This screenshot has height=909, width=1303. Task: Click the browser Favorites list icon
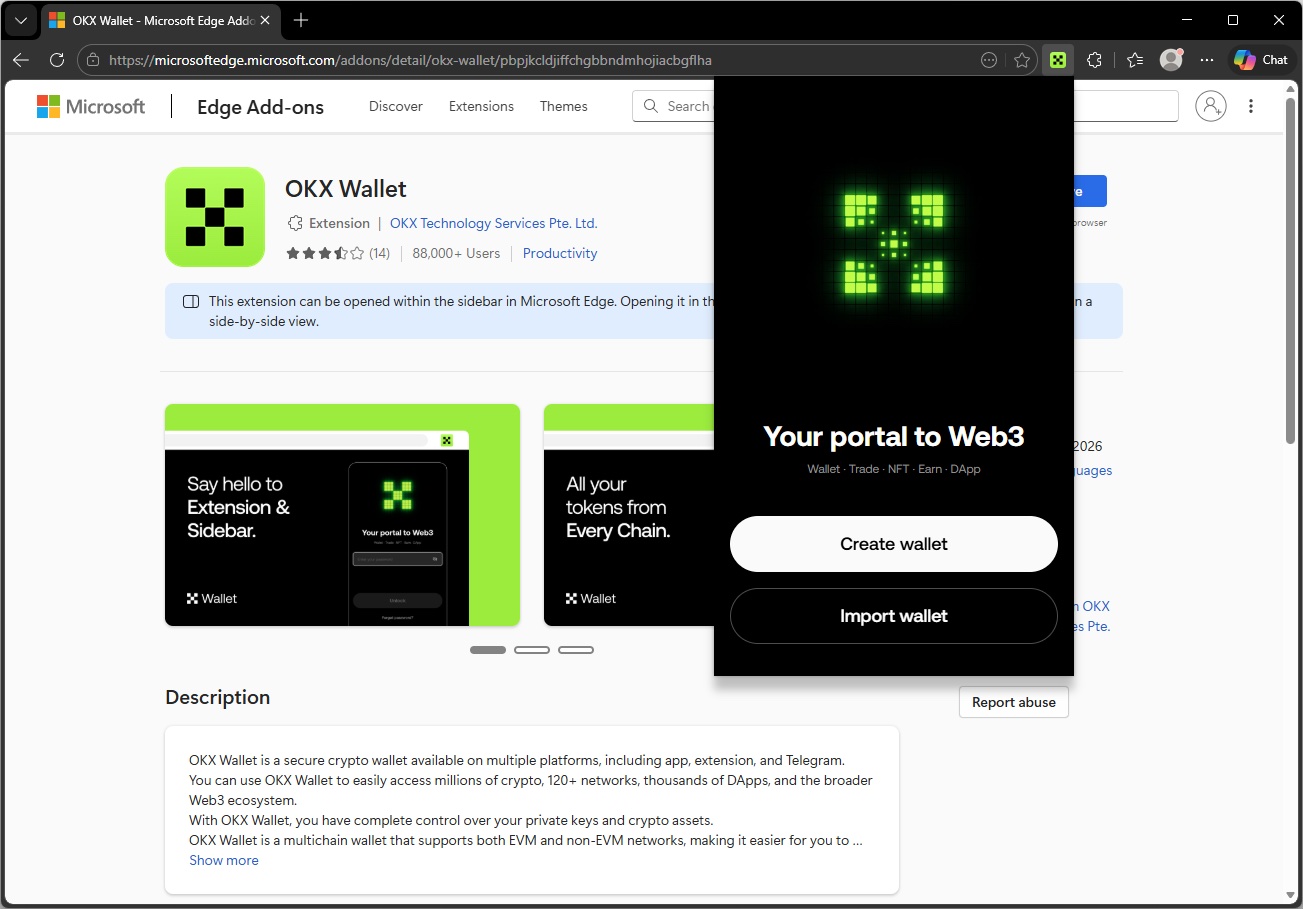(1134, 60)
